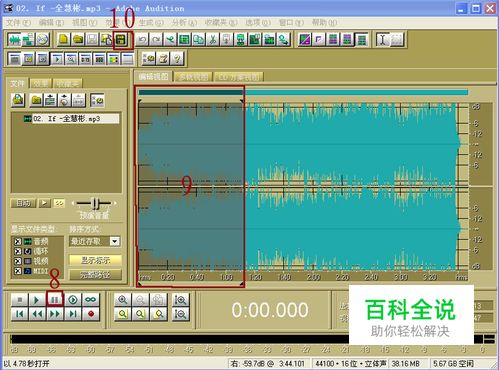Screen dimensions: 499x370
Task: Switch to the 多轨视图 tab
Action: tap(194, 77)
